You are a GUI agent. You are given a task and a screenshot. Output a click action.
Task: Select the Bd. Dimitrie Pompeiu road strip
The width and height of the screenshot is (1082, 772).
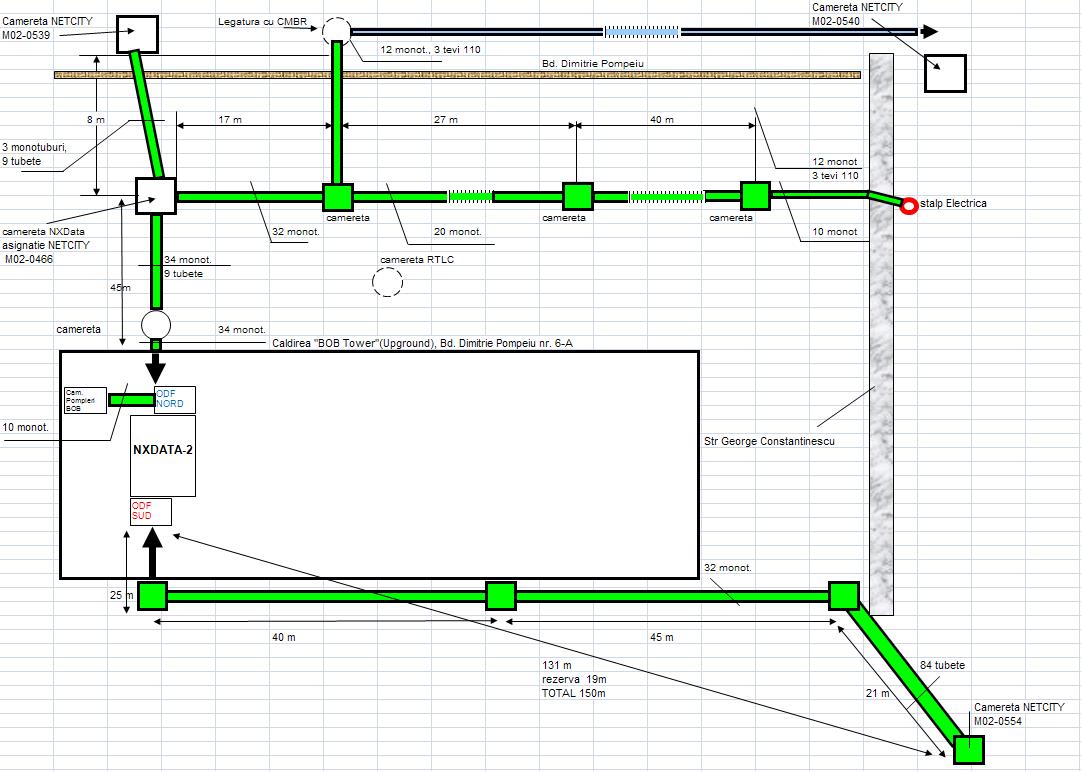pyautogui.click(x=456, y=75)
